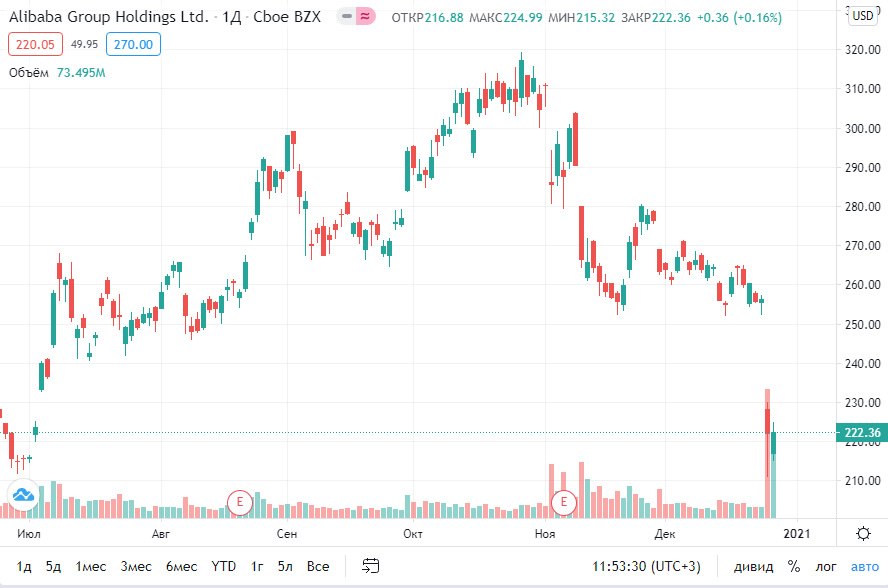Click the earnings E marker in November
The image size is (888, 588).
tap(563, 502)
